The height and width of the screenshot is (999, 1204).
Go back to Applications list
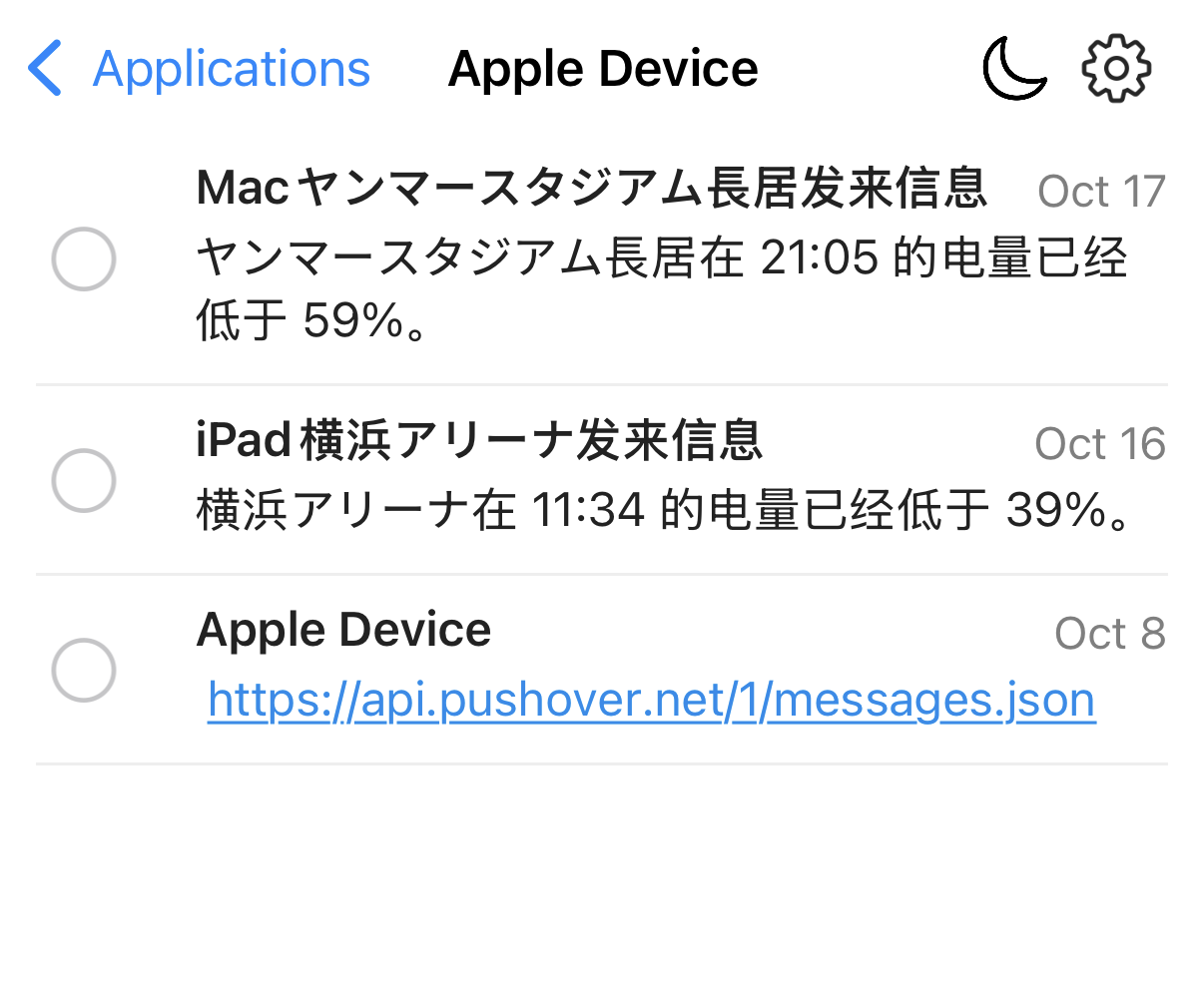click(x=231, y=69)
